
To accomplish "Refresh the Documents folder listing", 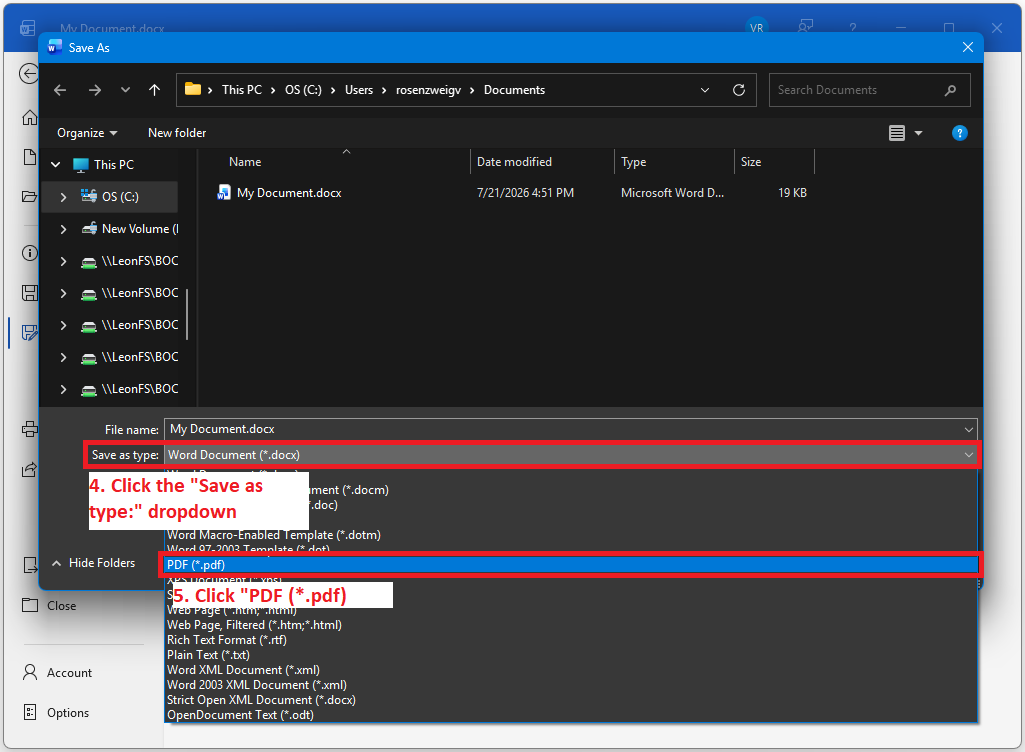I will pyautogui.click(x=739, y=90).
